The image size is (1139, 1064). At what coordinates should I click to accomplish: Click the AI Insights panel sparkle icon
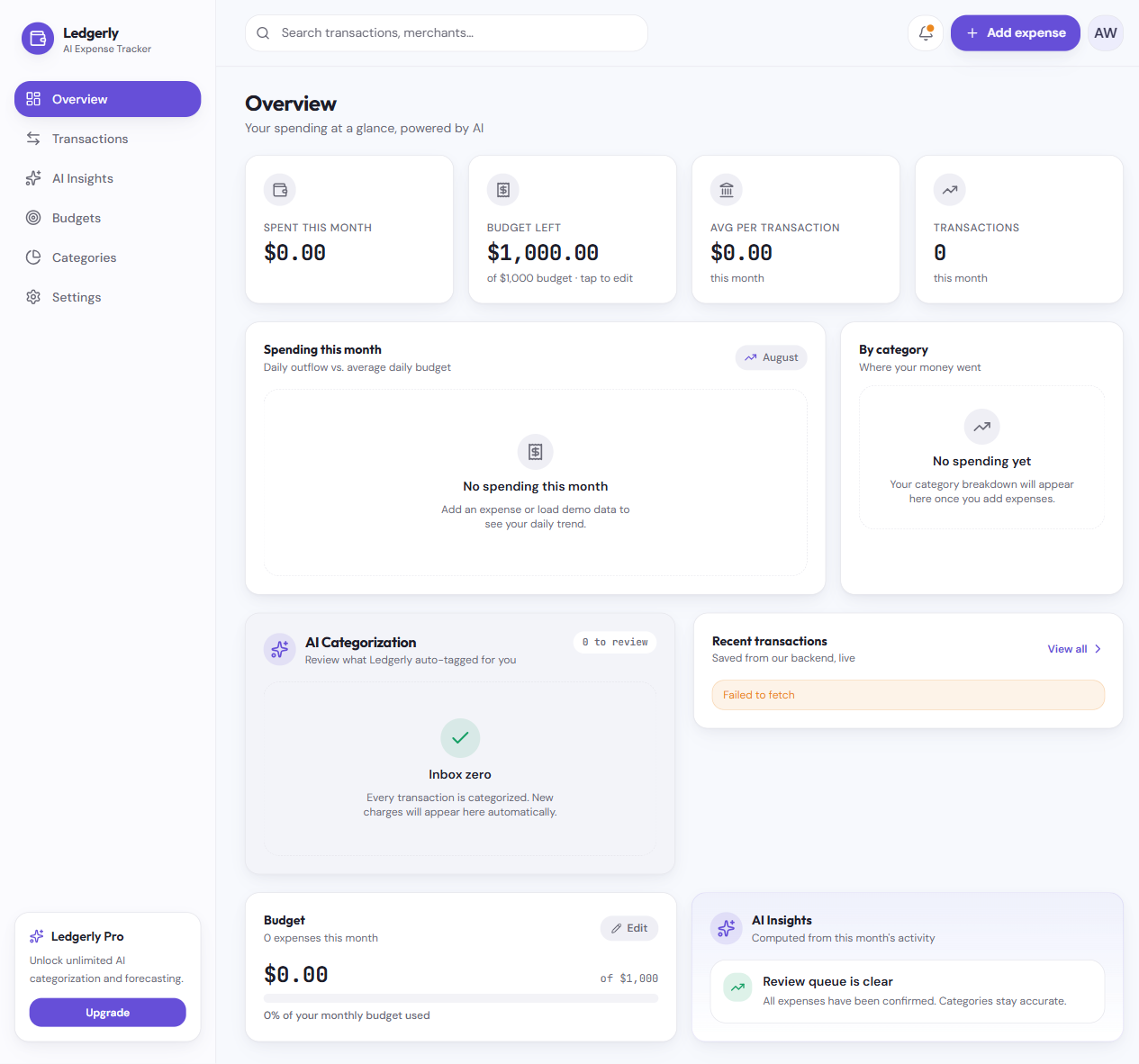(727, 928)
